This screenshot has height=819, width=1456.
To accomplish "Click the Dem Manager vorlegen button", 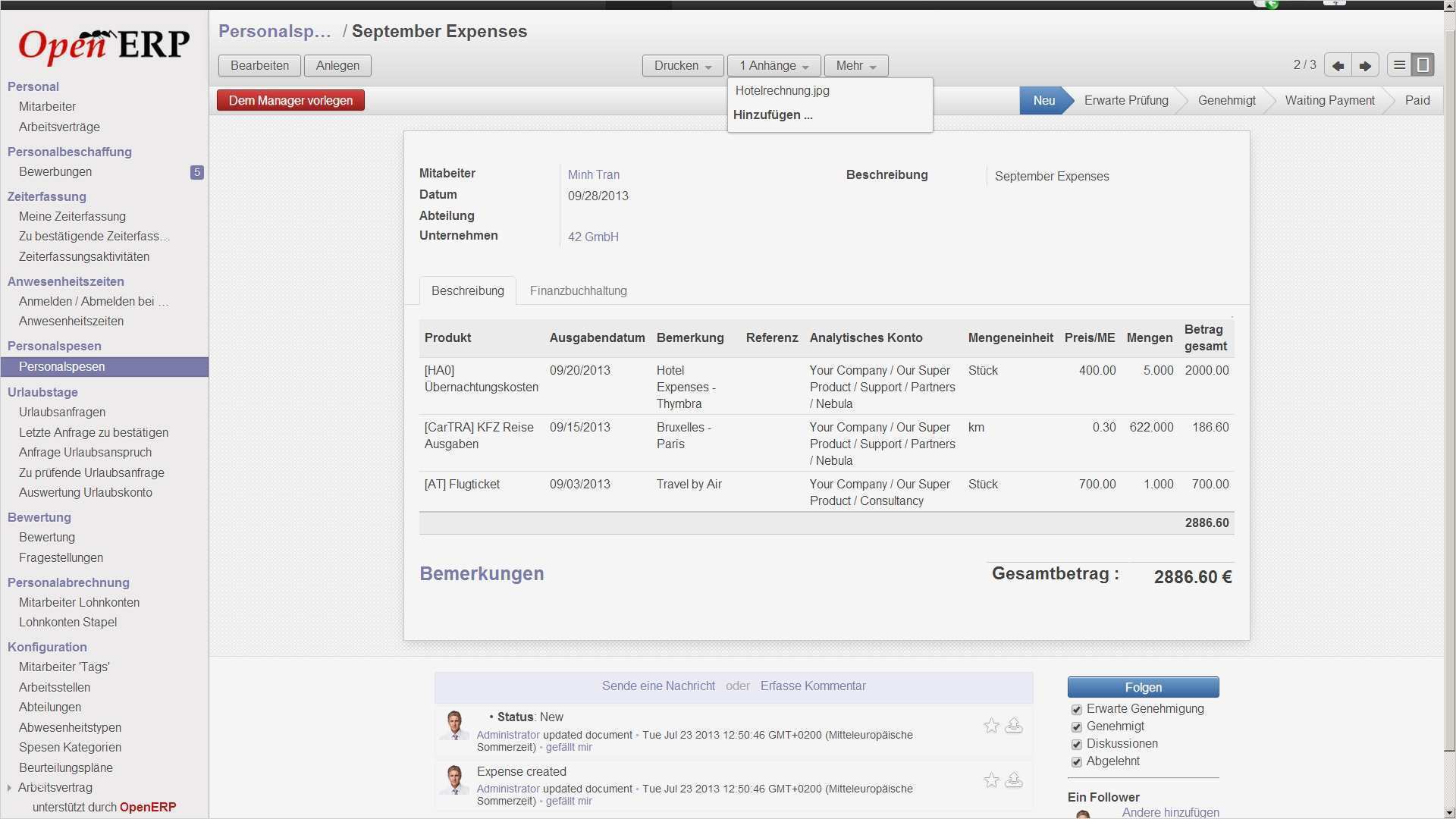I will coord(290,99).
